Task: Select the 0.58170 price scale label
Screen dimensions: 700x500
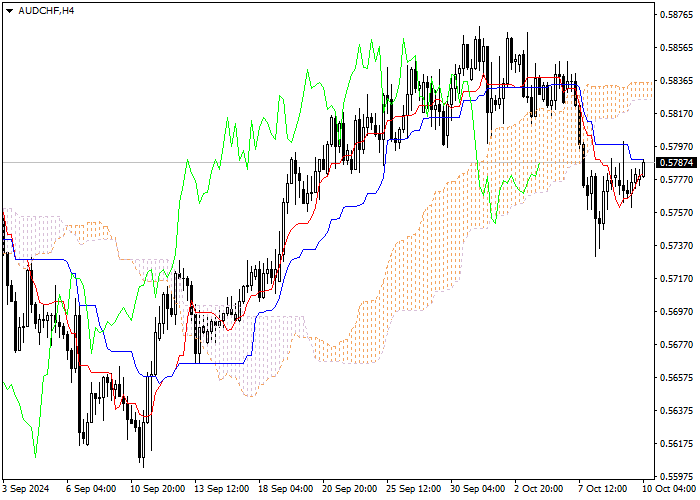Action: click(x=676, y=114)
